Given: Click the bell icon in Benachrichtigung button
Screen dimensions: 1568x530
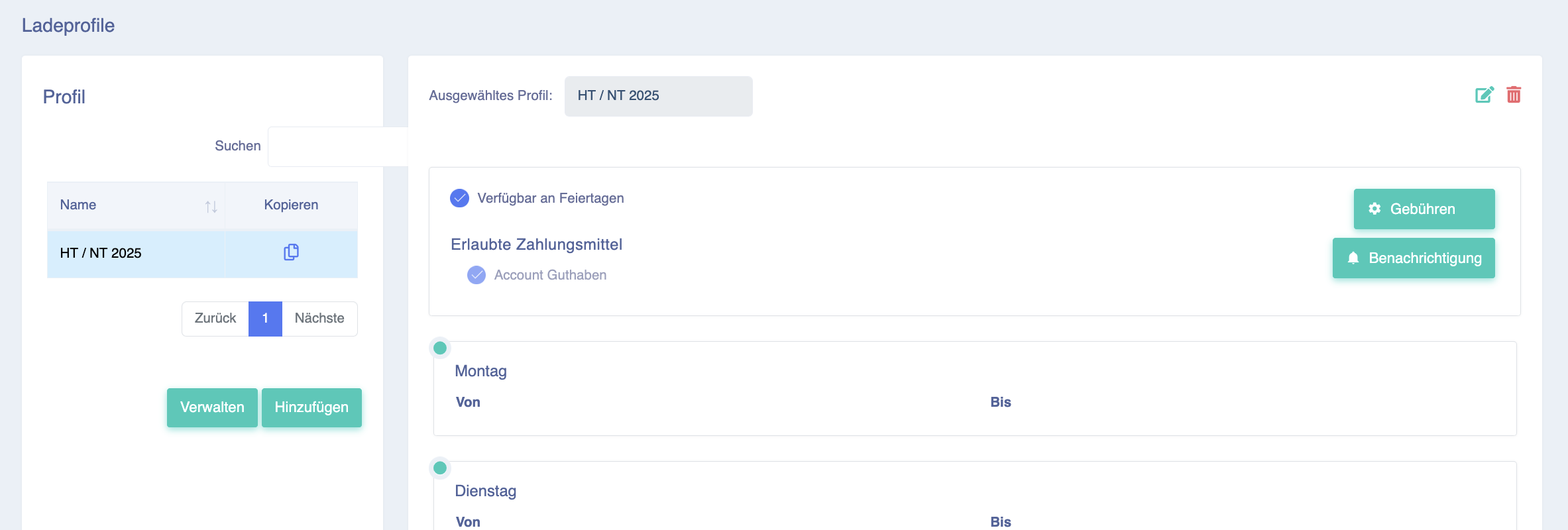Looking at the screenshot, I should (x=1353, y=258).
